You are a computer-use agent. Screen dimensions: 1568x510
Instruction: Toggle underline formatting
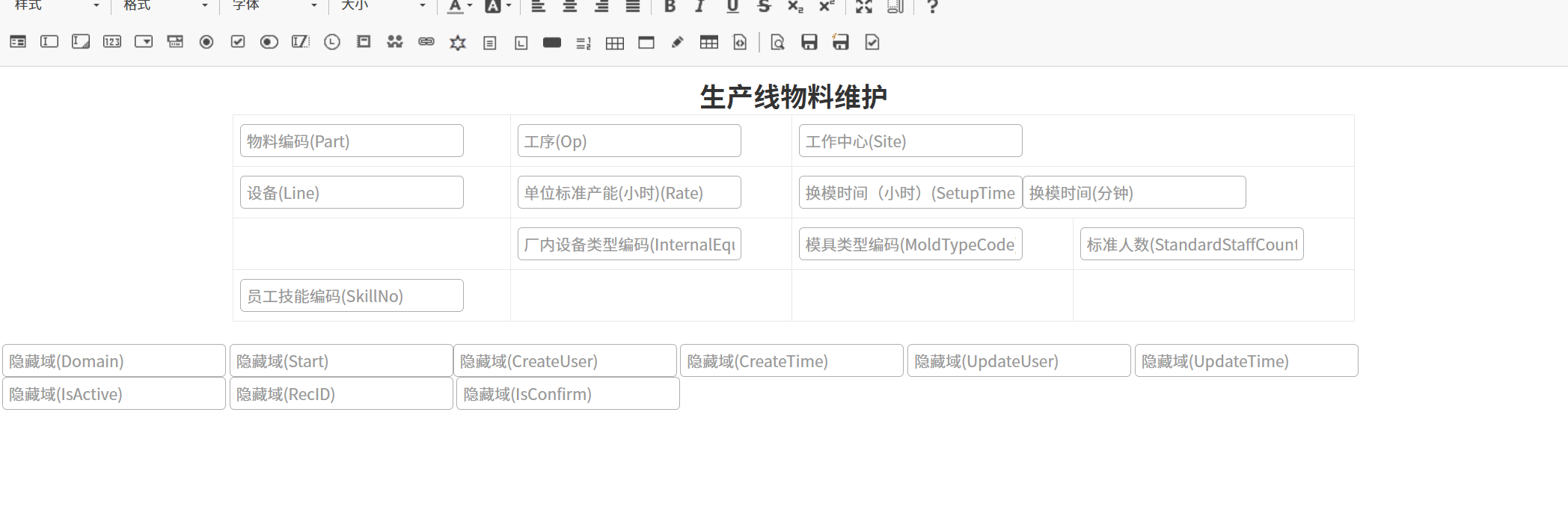(732, 7)
